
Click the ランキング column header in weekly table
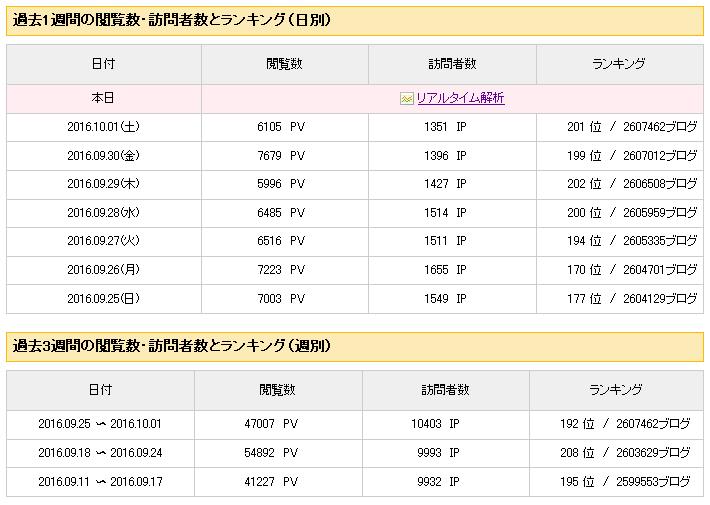click(x=616, y=390)
